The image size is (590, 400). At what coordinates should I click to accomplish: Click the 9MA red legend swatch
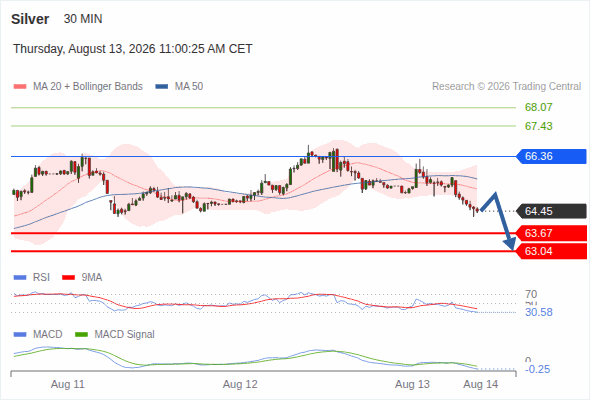point(68,278)
